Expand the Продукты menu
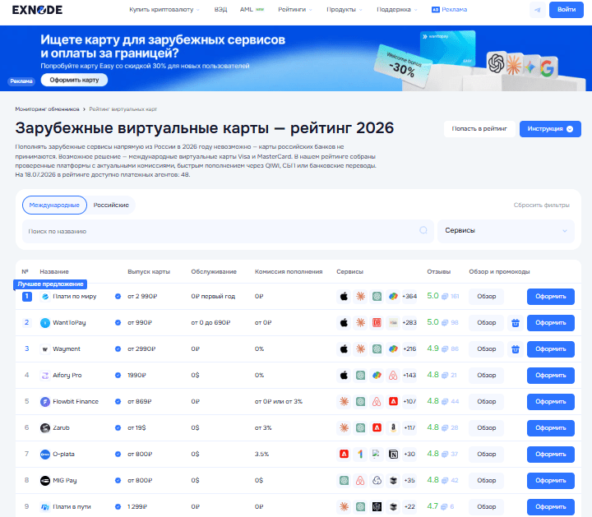 (344, 10)
